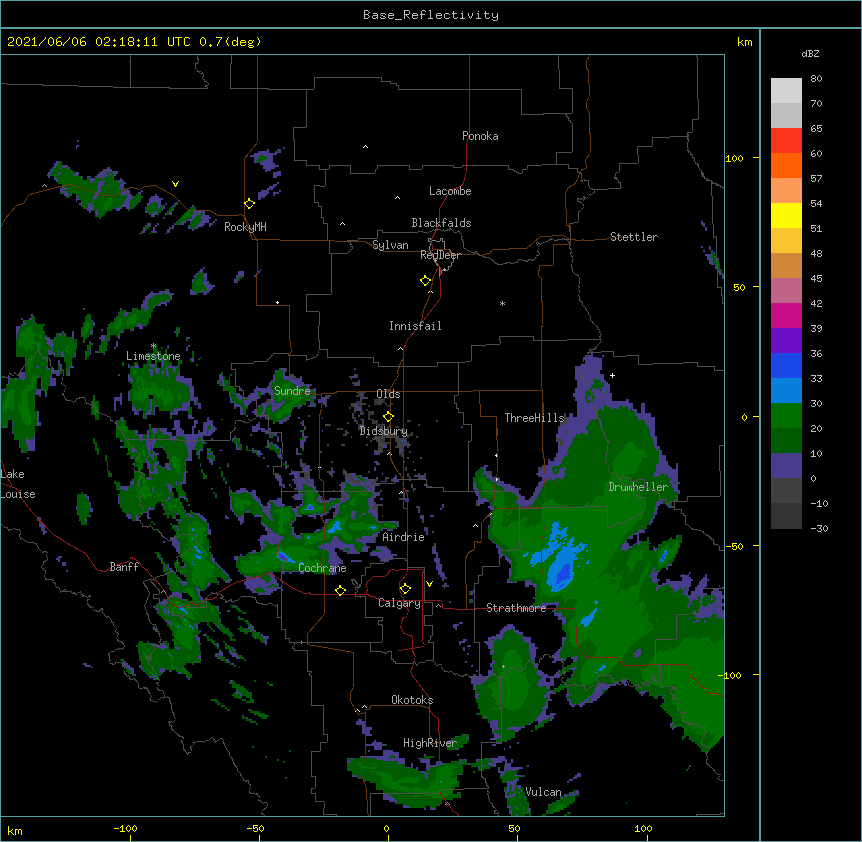
Task: Click the white plus marker north of Drumheller
Action: click(612, 375)
